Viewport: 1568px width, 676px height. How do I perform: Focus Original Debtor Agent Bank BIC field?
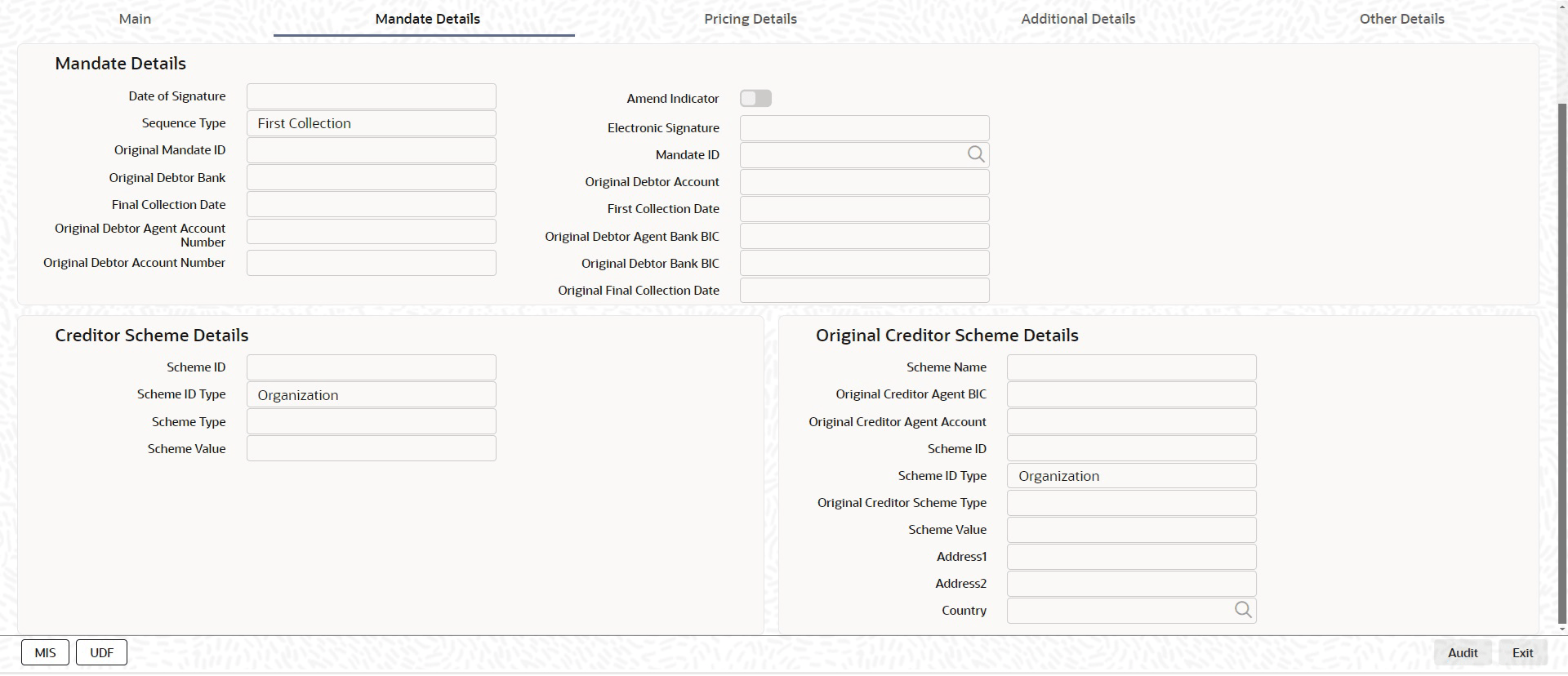865,236
